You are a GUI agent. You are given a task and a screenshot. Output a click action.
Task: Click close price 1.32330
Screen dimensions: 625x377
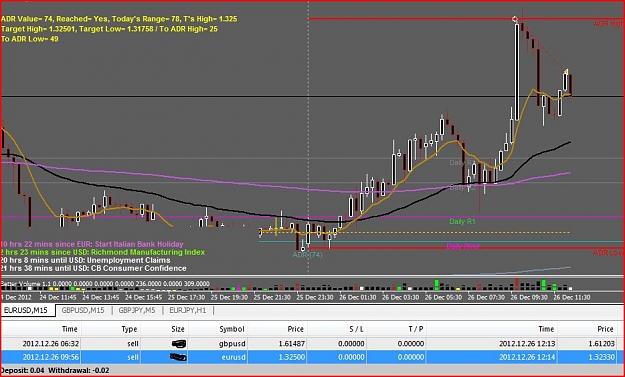pyautogui.click(x=600, y=357)
